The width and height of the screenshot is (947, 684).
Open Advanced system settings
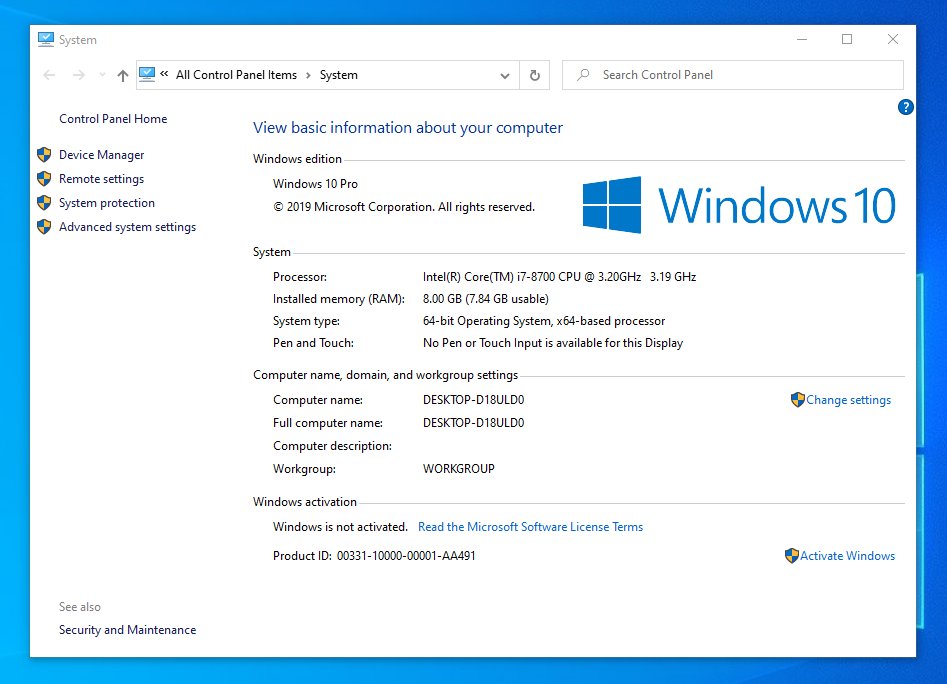tap(127, 228)
